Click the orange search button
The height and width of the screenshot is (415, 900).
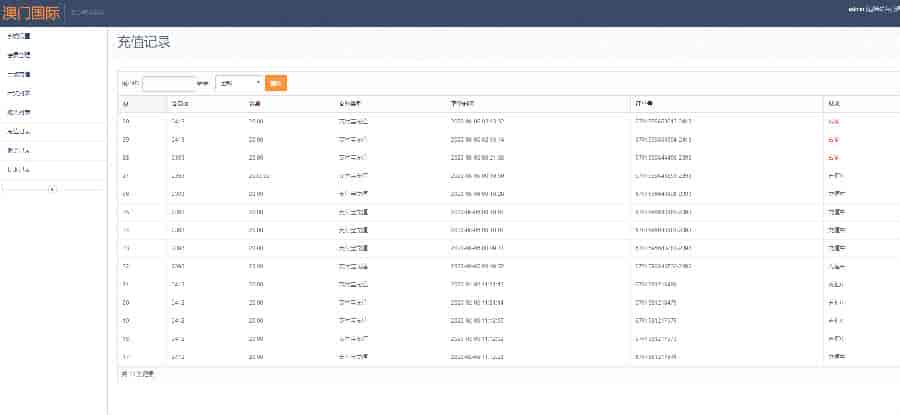[276, 83]
